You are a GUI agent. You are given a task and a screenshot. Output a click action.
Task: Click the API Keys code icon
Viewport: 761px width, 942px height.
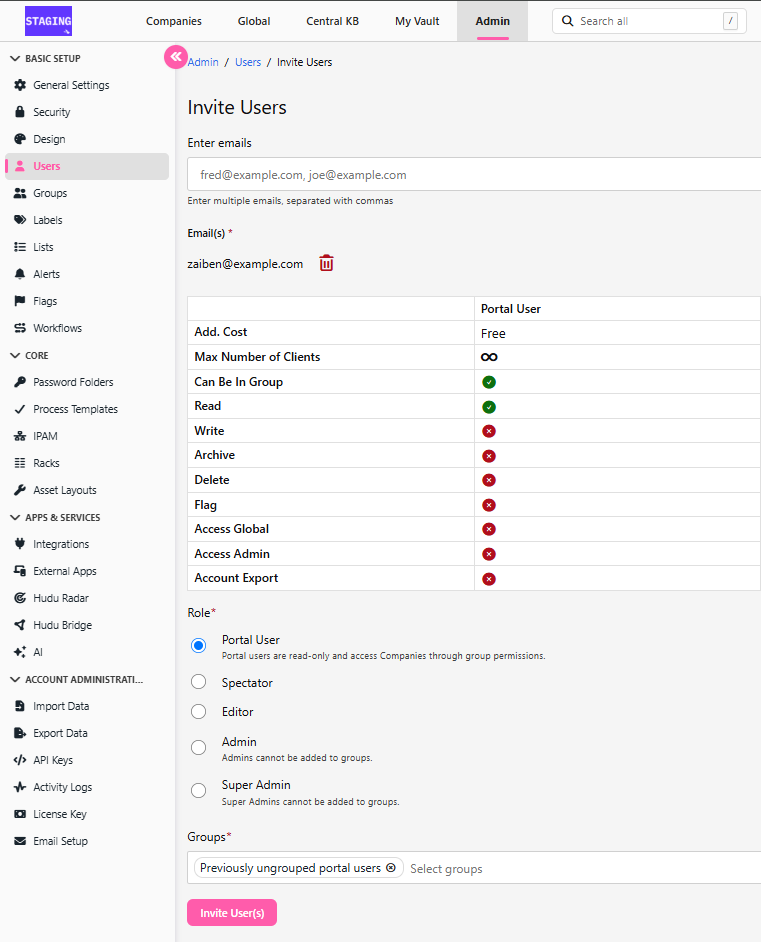coord(20,761)
